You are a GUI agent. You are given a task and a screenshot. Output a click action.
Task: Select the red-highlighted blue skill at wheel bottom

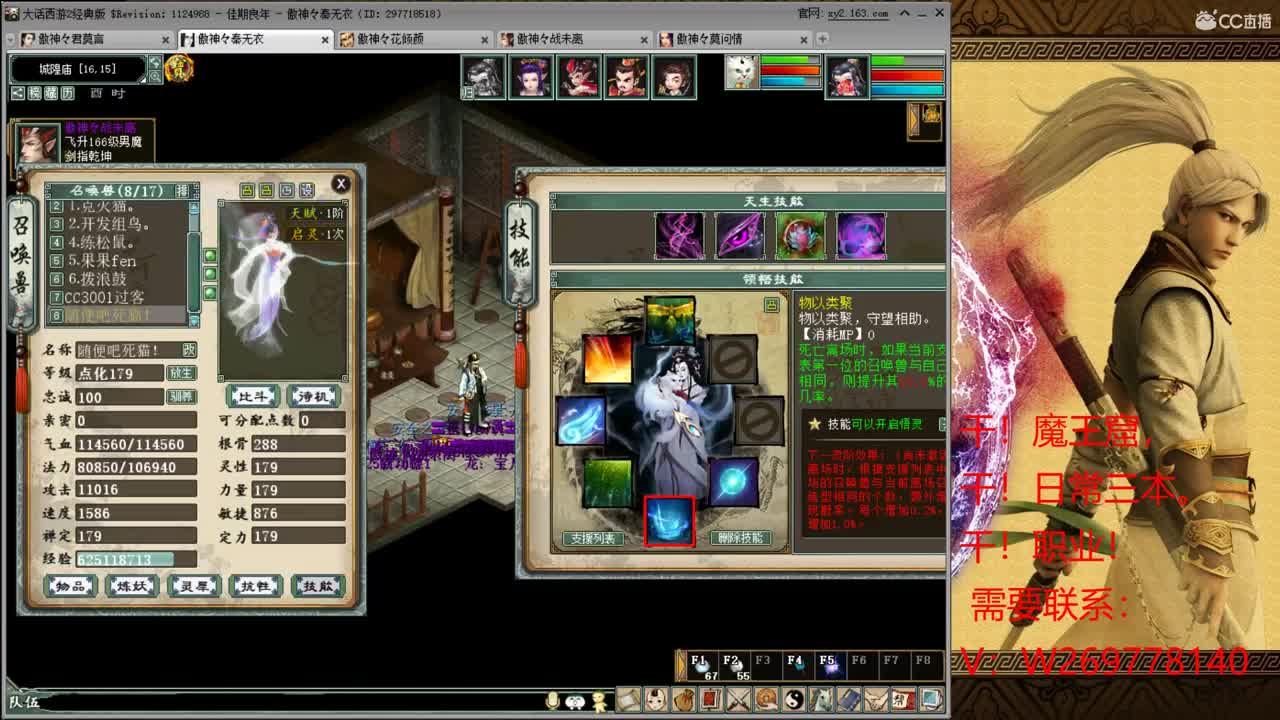pyautogui.click(x=669, y=521)
